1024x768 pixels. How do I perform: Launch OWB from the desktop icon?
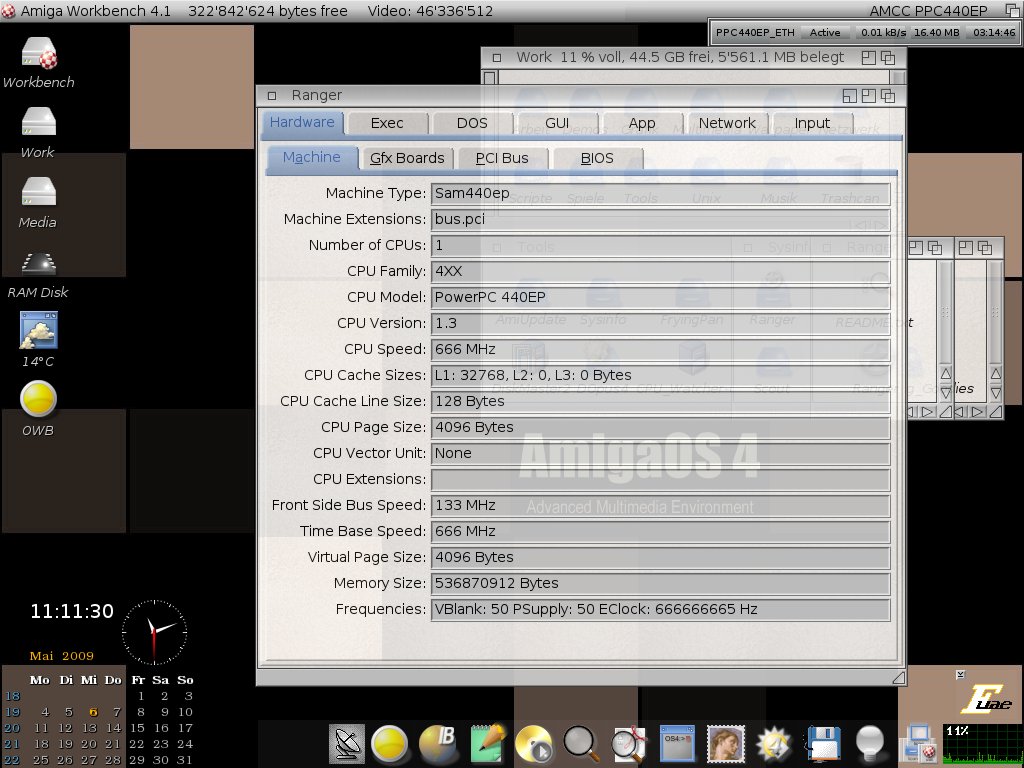tap(38, 399)
